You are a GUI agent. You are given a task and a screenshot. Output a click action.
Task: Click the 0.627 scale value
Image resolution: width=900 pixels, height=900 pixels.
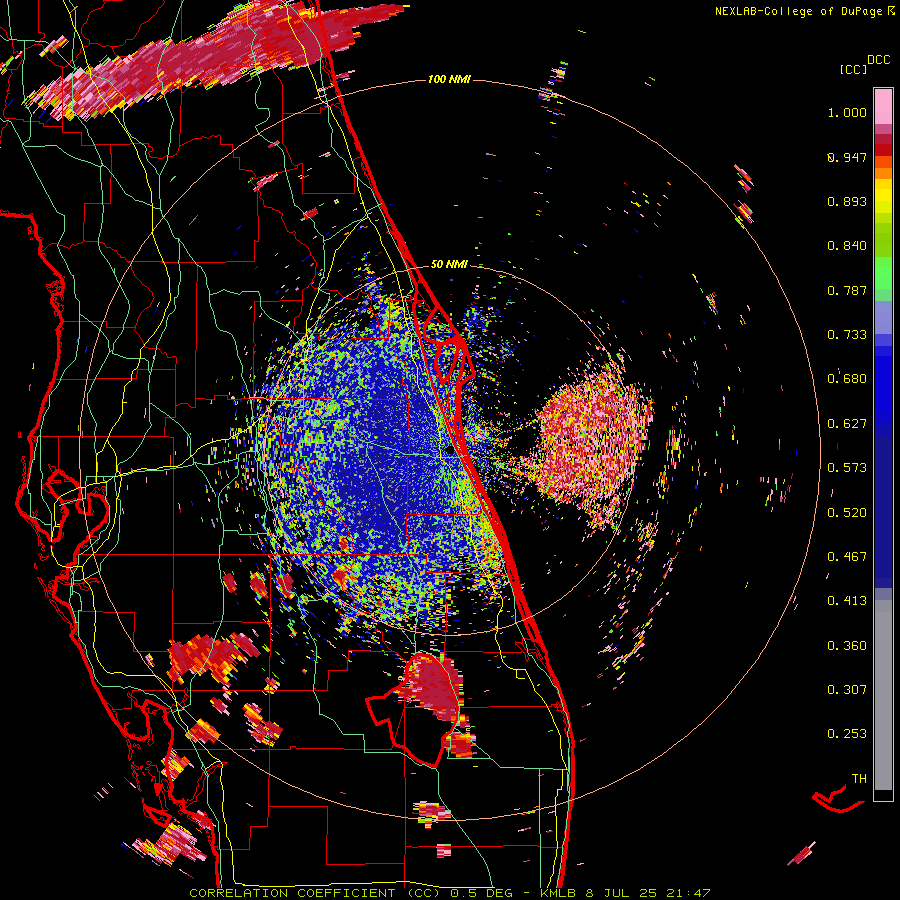tap(847, 424)
